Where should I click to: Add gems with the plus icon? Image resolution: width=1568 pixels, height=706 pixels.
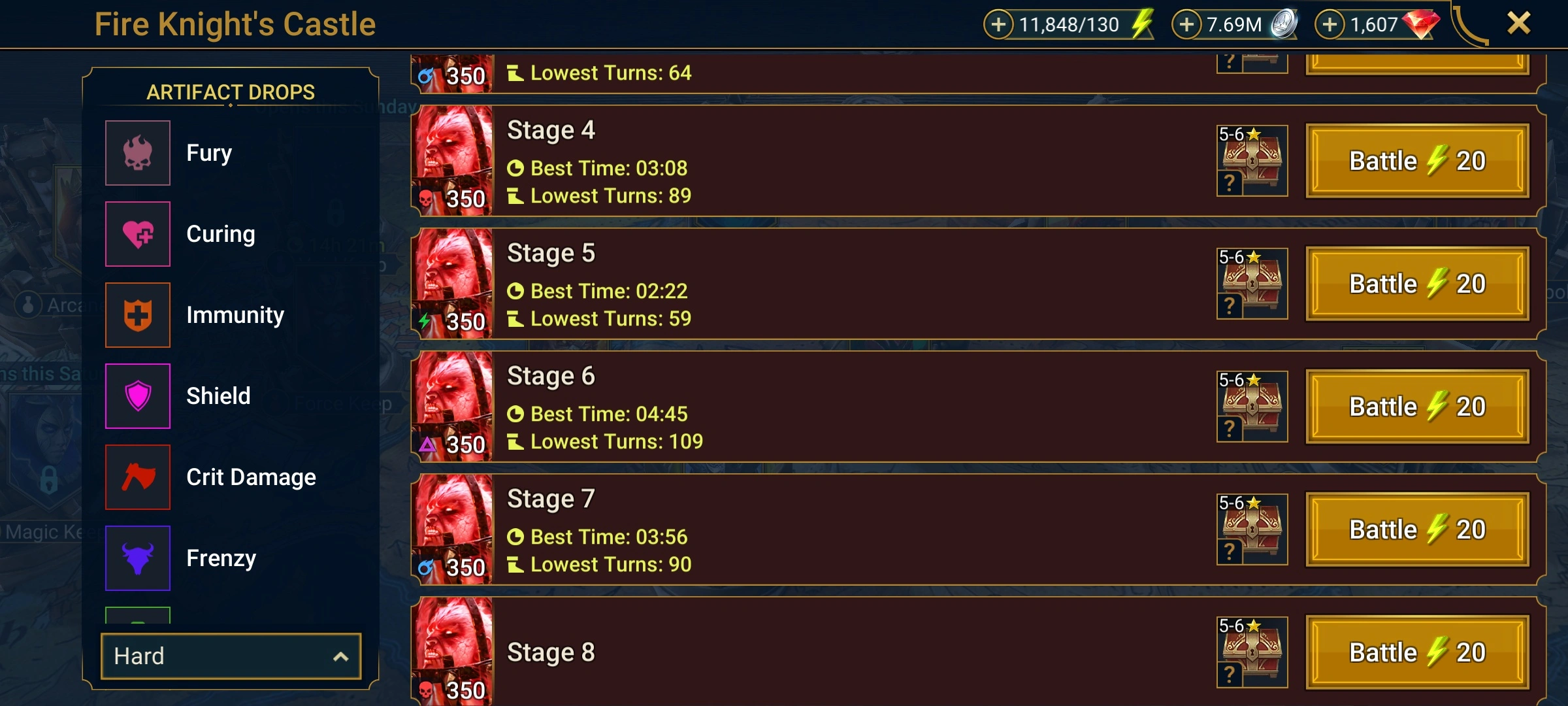point(1330,25)
